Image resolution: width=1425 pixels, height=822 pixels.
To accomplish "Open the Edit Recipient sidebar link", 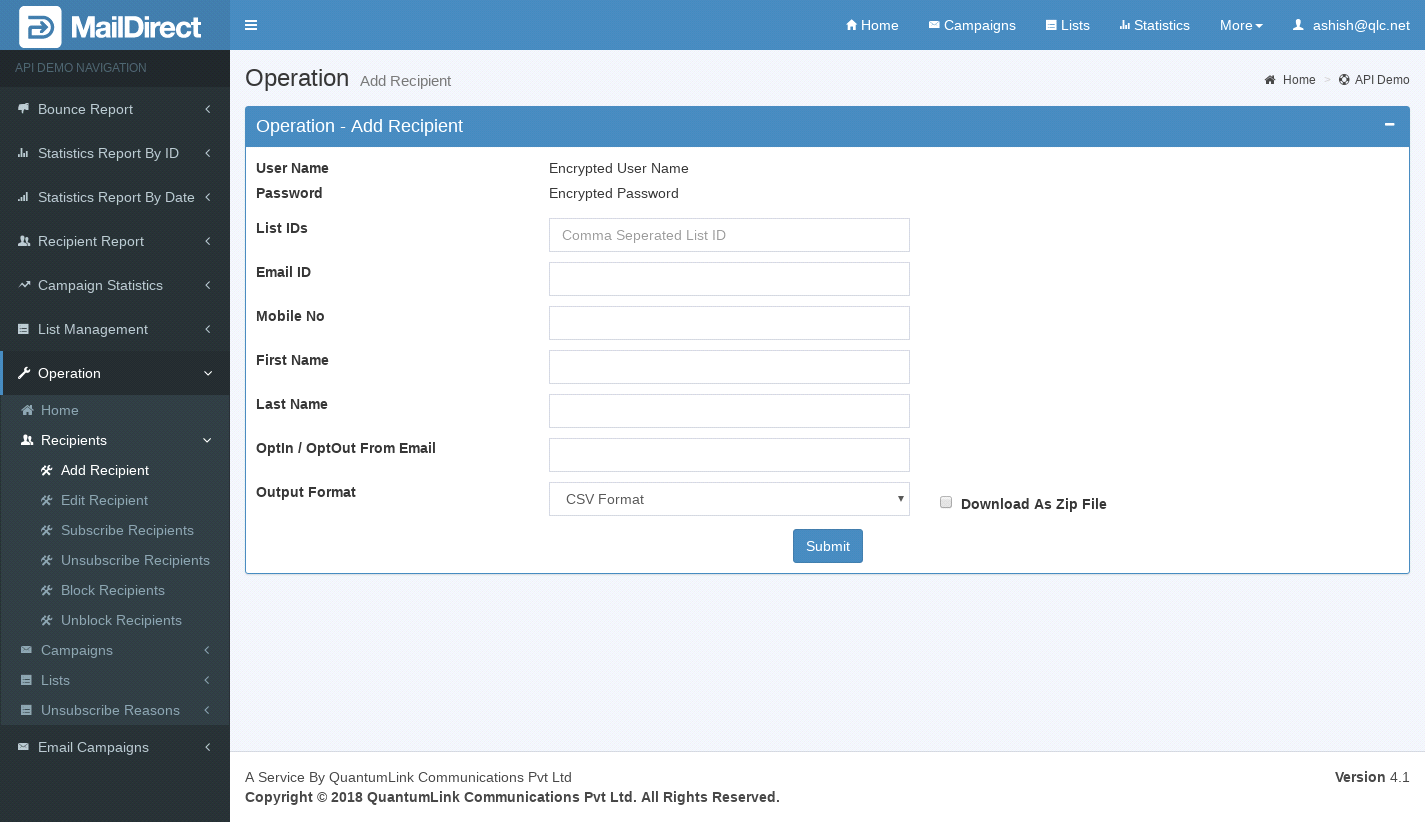I will [104, 500].
